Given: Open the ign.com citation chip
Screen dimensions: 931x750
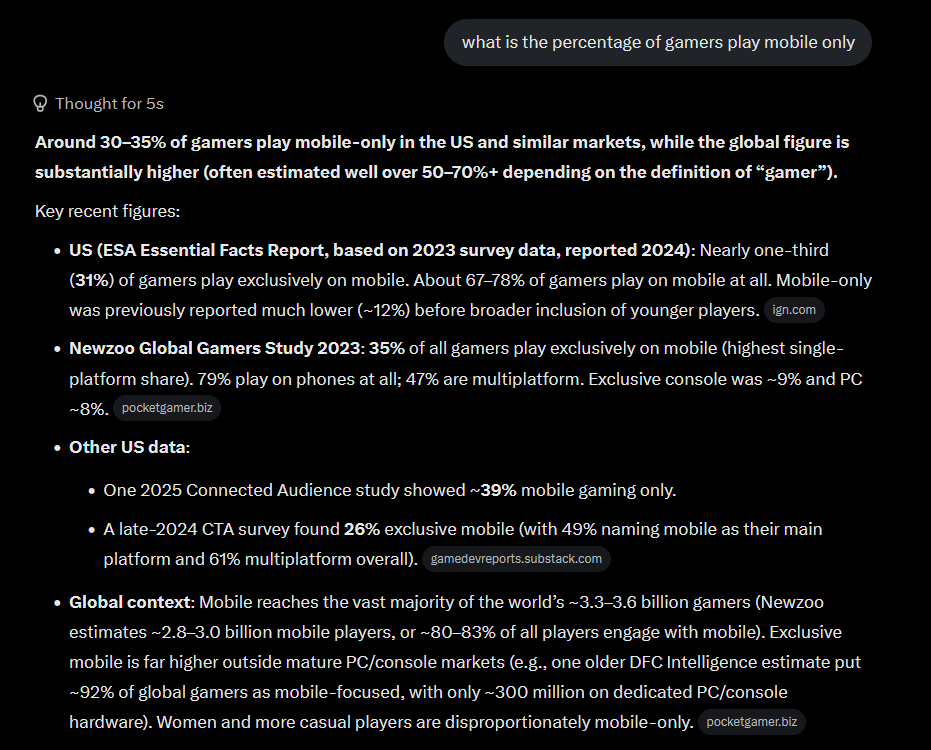Looking at the screenshot, I should [794, 310].
